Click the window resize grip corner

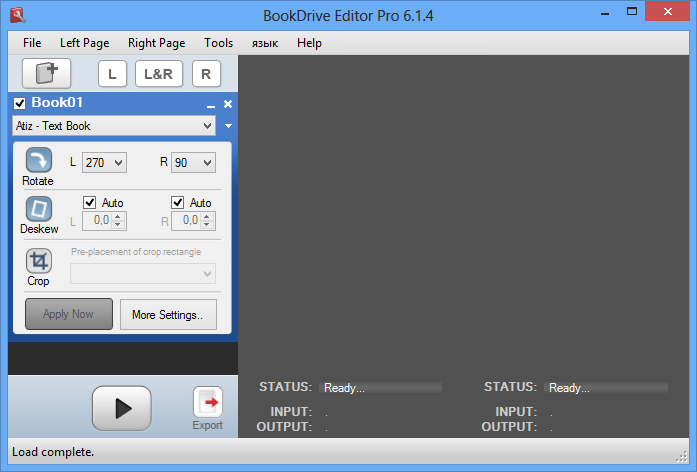(681, 457)
